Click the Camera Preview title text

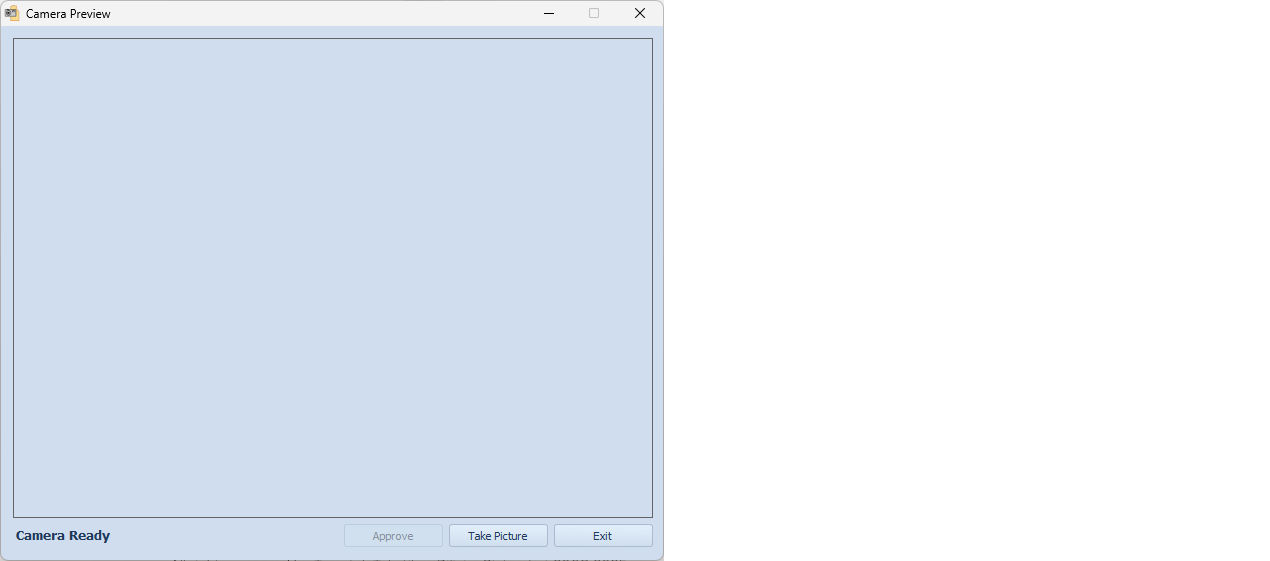(68, 14)
